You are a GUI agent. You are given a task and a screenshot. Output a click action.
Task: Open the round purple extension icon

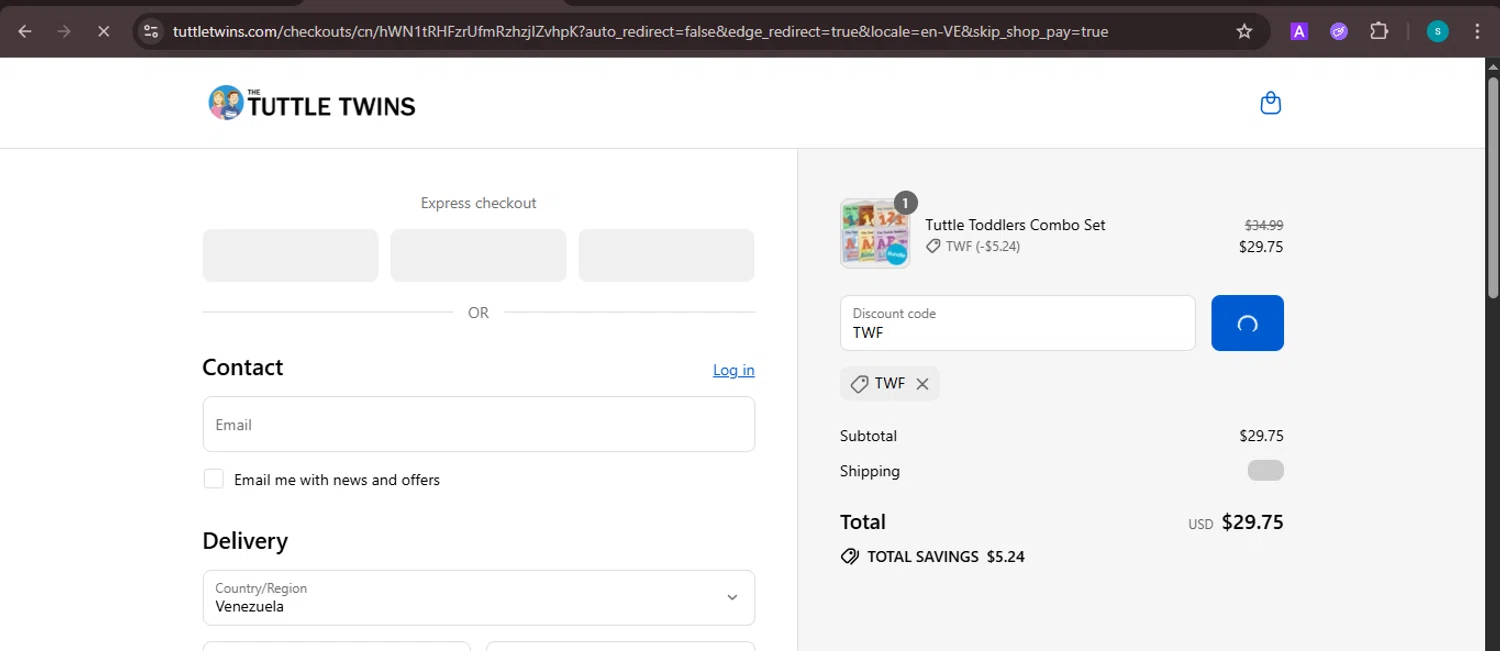pos(1339,31)
